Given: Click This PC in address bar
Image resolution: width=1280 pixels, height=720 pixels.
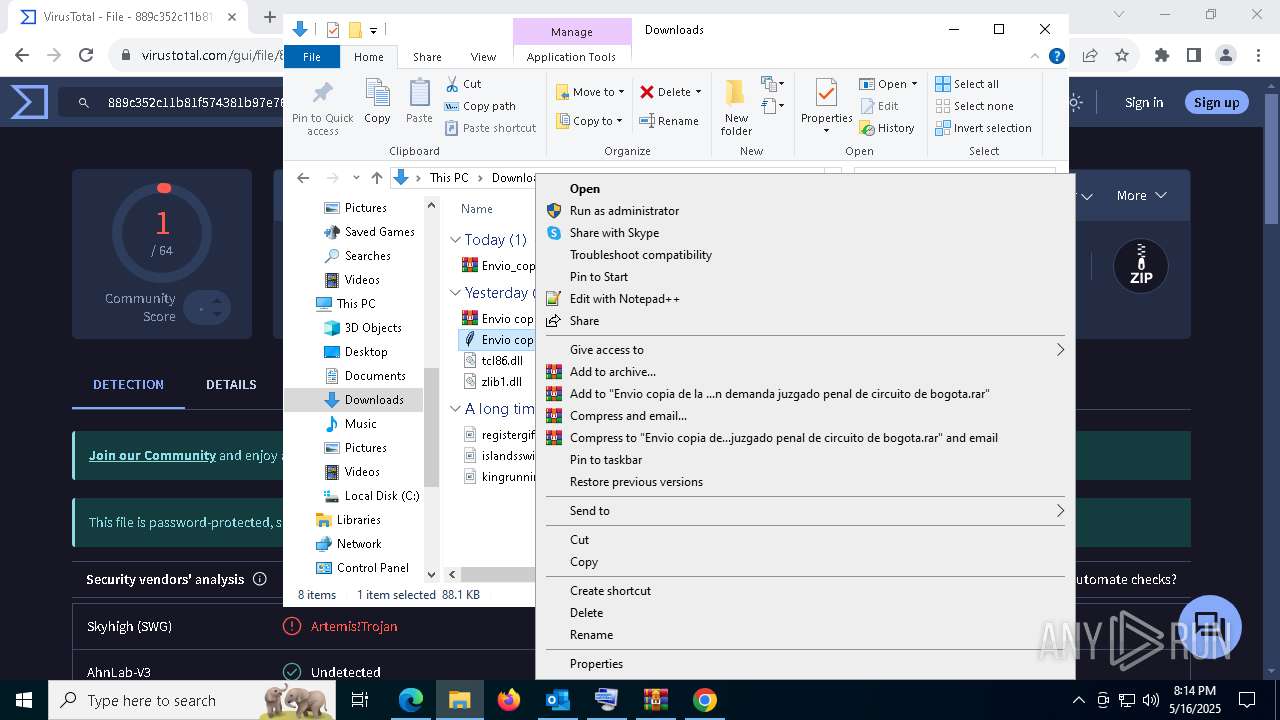Looking at the screenshot, I should click(449, 178).
